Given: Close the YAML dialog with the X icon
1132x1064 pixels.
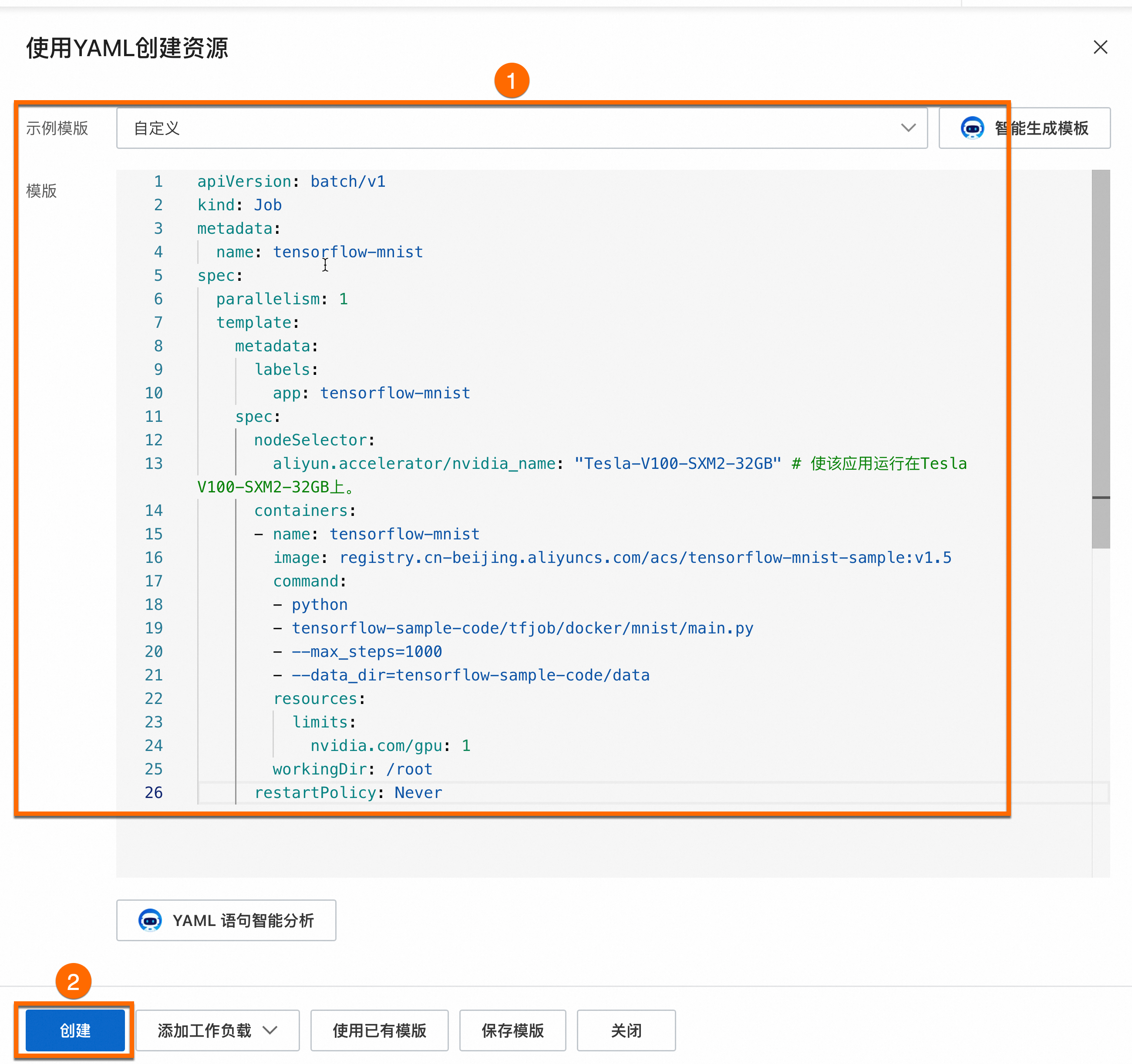Looking at the screenshot, I should coord(1100,47).
